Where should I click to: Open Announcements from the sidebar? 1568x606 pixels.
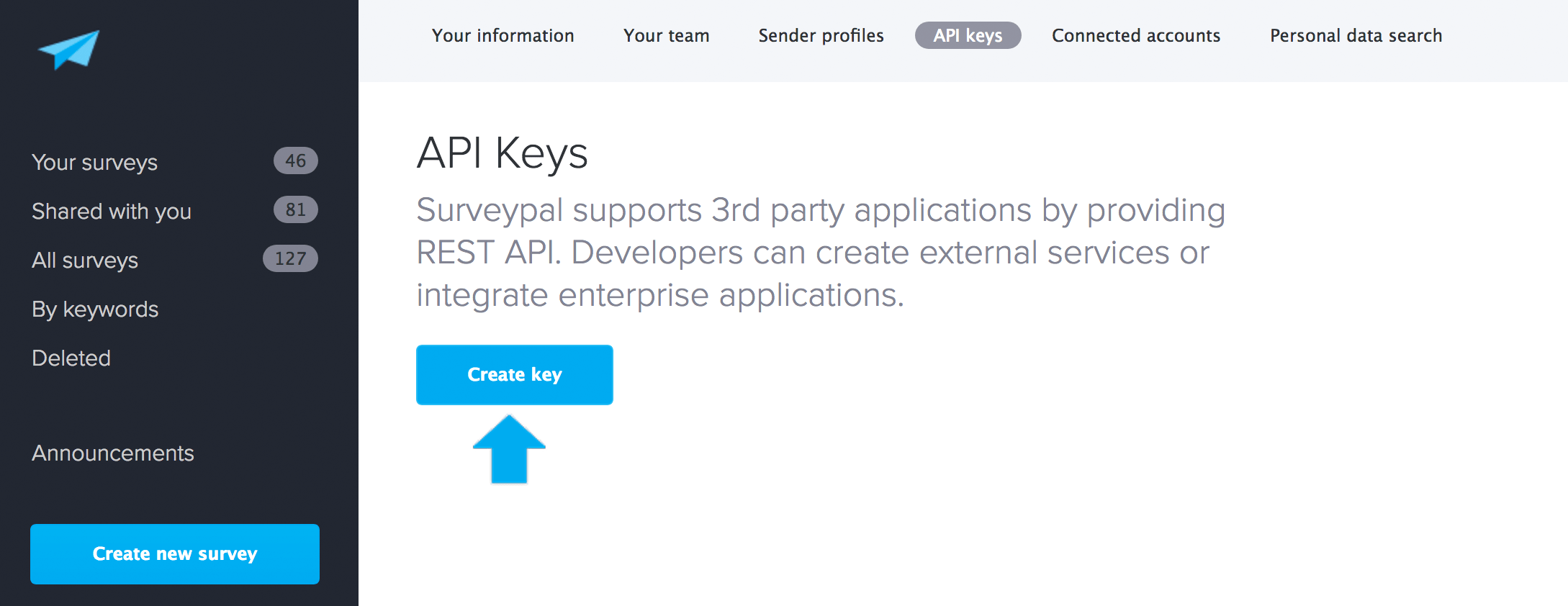click(x=112, y=453)
